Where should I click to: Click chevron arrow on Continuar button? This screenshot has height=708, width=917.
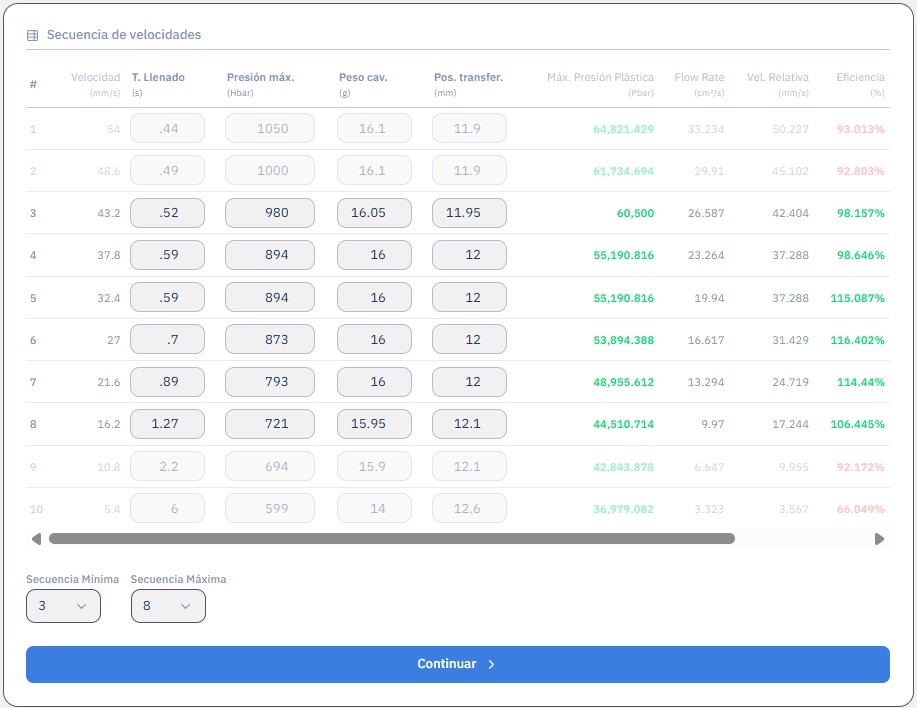coord(491,664)
